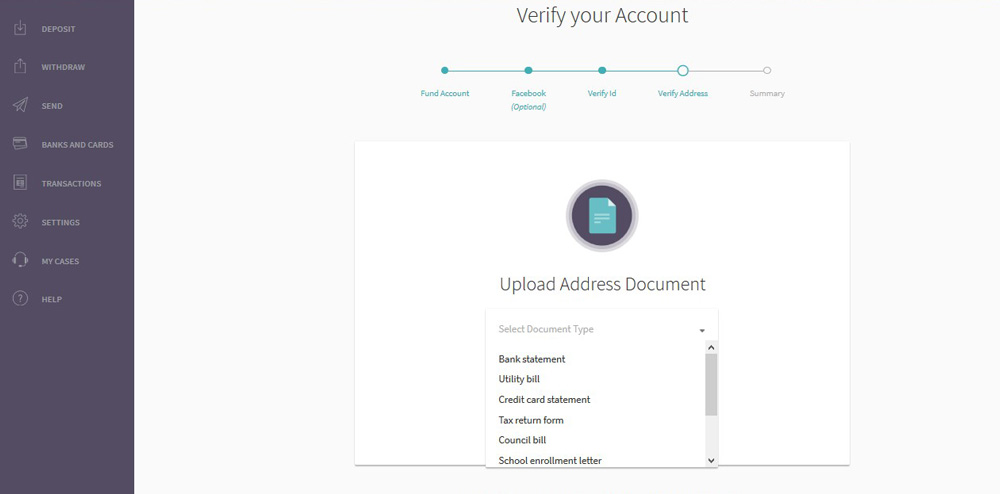
Task: Go to the Fund Account step
Action: (445, 71)
